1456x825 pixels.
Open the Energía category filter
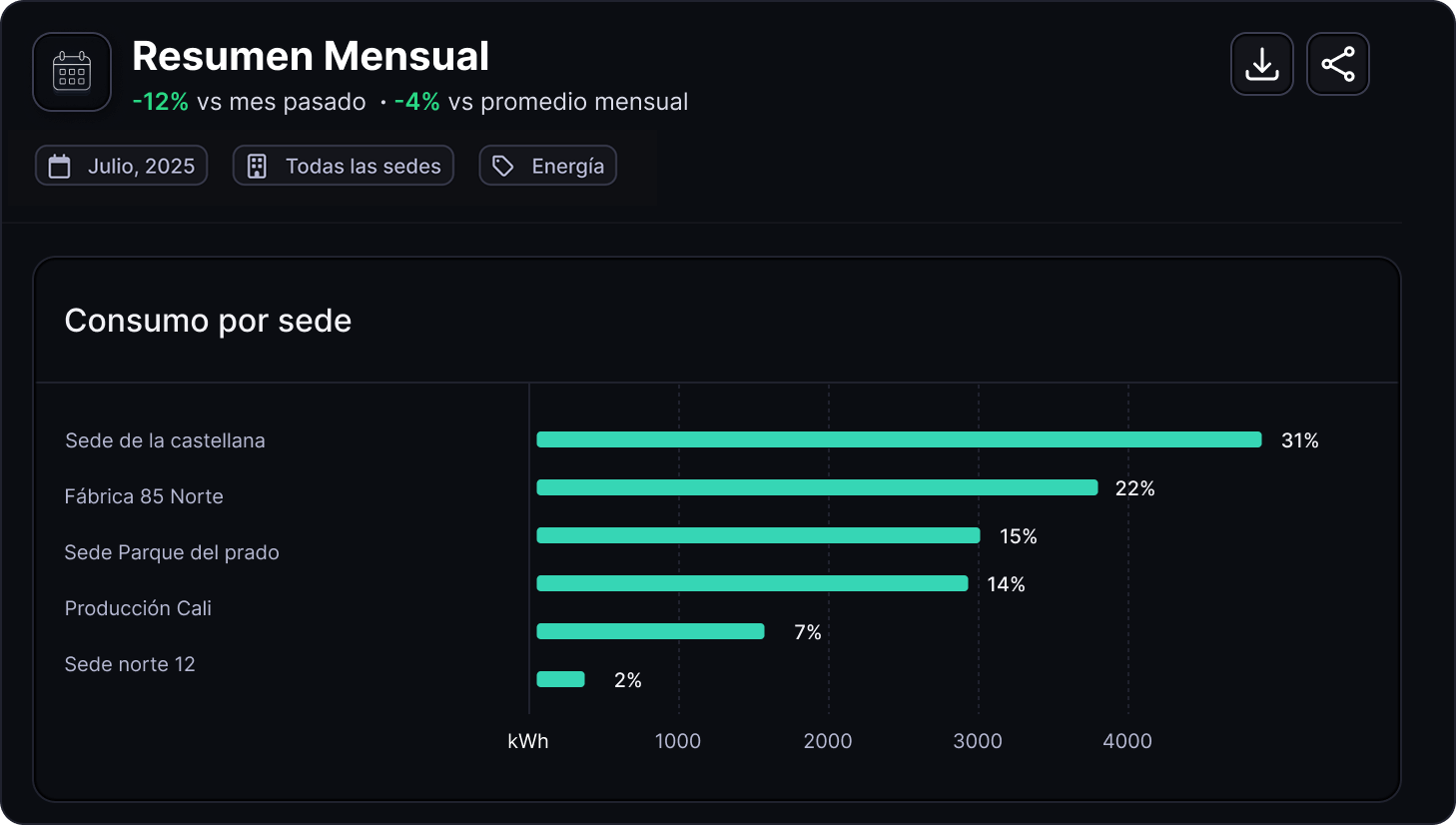(548, 166)
